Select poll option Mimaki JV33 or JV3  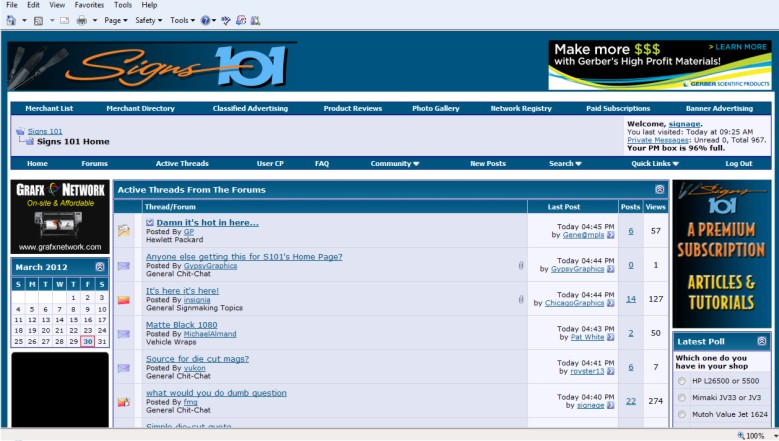pyautogui.click(x=682, y=397)
